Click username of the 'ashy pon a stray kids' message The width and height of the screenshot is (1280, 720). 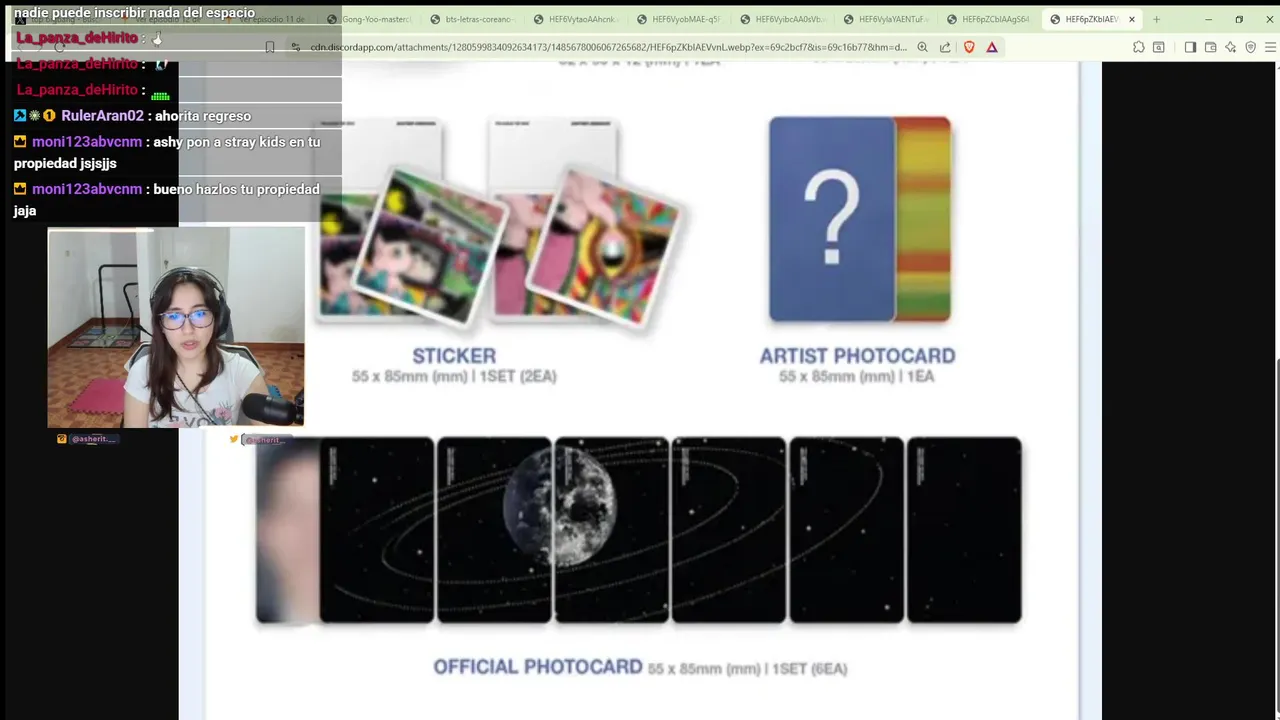87,142
